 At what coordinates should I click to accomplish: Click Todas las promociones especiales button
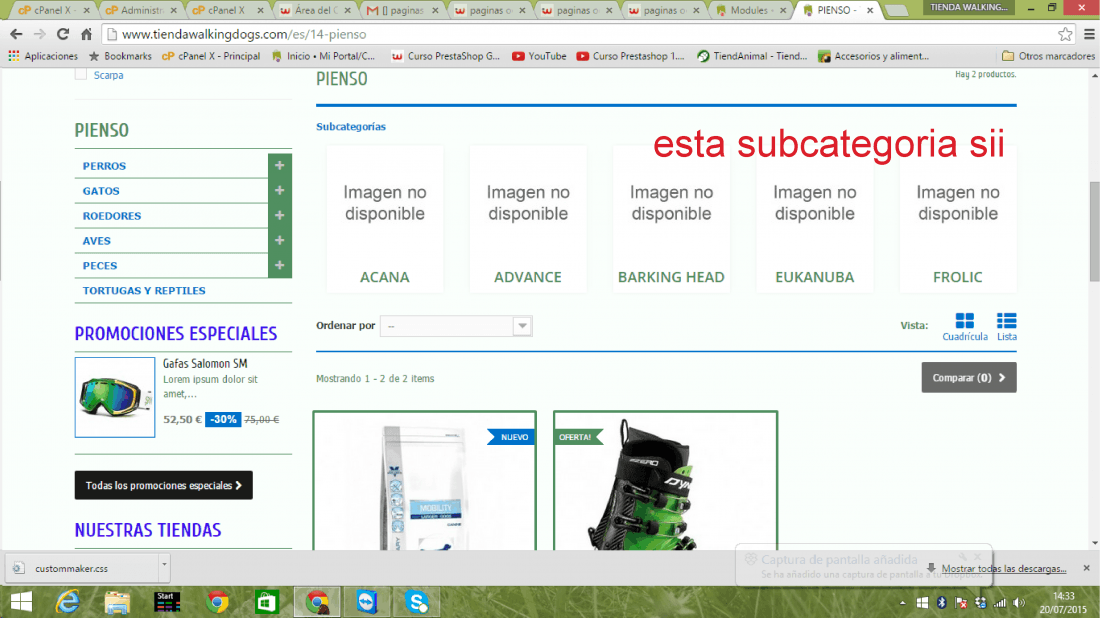(163, 485)
